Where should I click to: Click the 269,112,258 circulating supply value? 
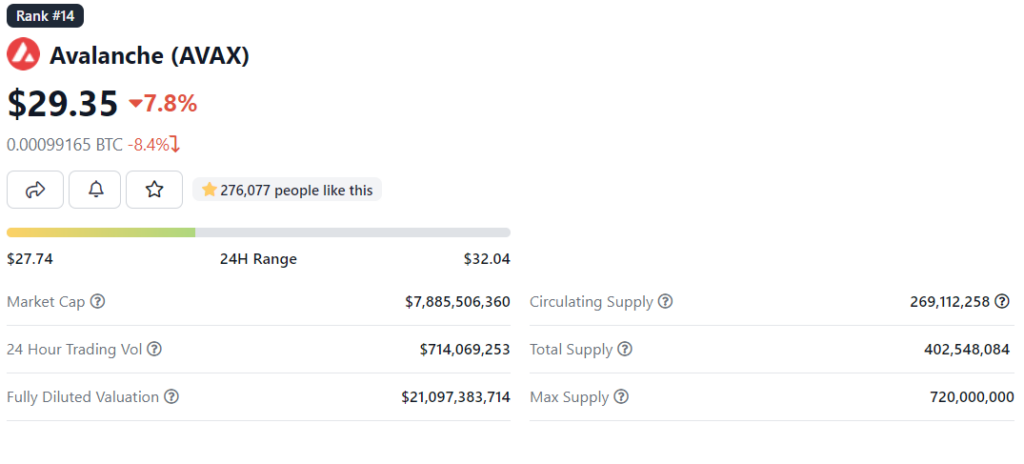[x=950, y=302]
